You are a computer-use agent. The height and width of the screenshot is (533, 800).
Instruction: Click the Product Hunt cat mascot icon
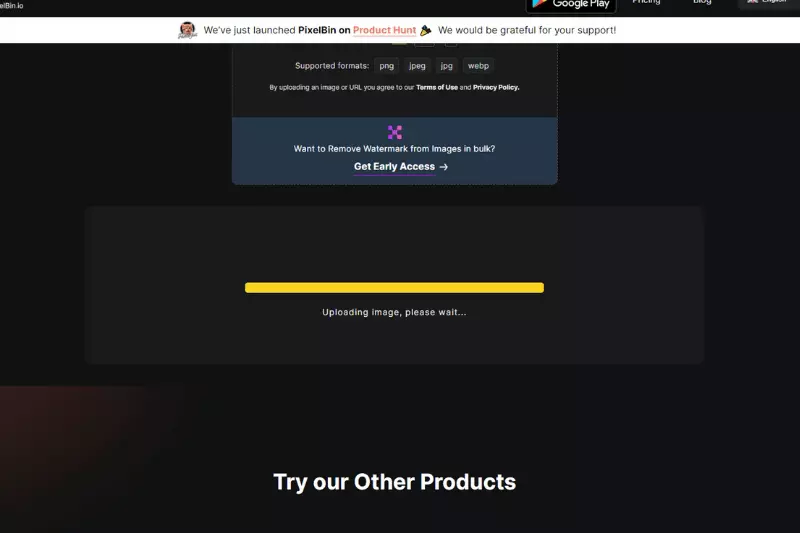(x=187, y=30)
